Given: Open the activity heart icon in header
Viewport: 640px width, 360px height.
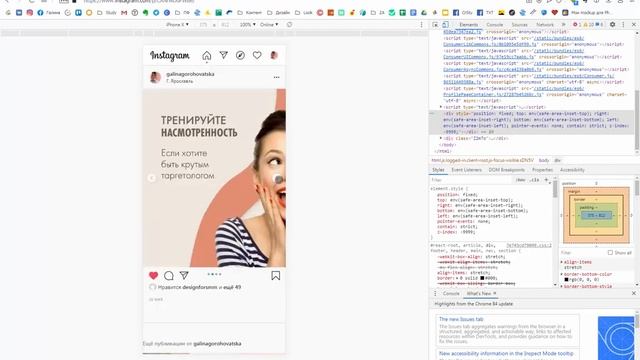Looking at the screenshot, I should click(257, 55).
